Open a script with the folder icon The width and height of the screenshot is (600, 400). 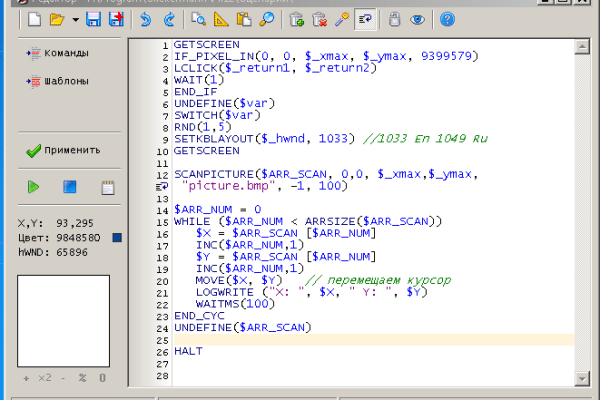(57, 19)
